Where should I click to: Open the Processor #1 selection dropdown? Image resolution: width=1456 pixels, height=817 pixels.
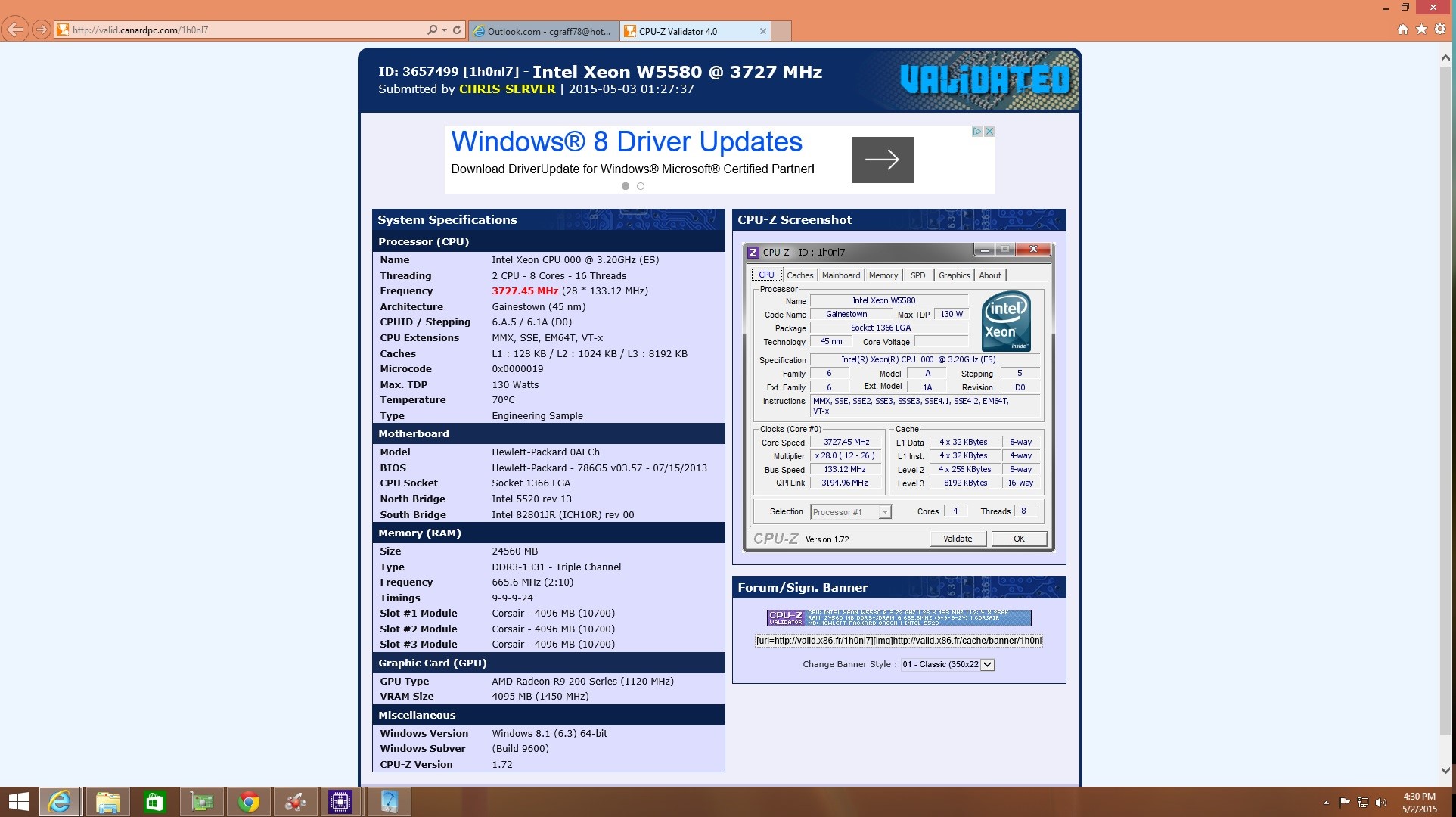(x=850, y=512)
